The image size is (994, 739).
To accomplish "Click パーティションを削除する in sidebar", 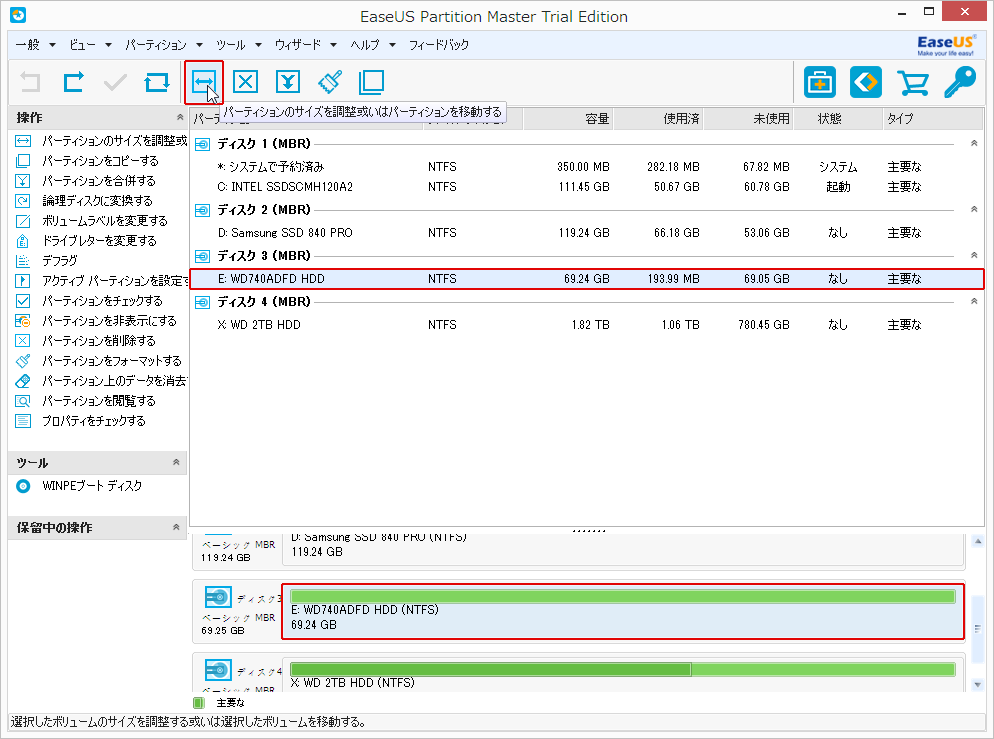I will click(99, 341).
